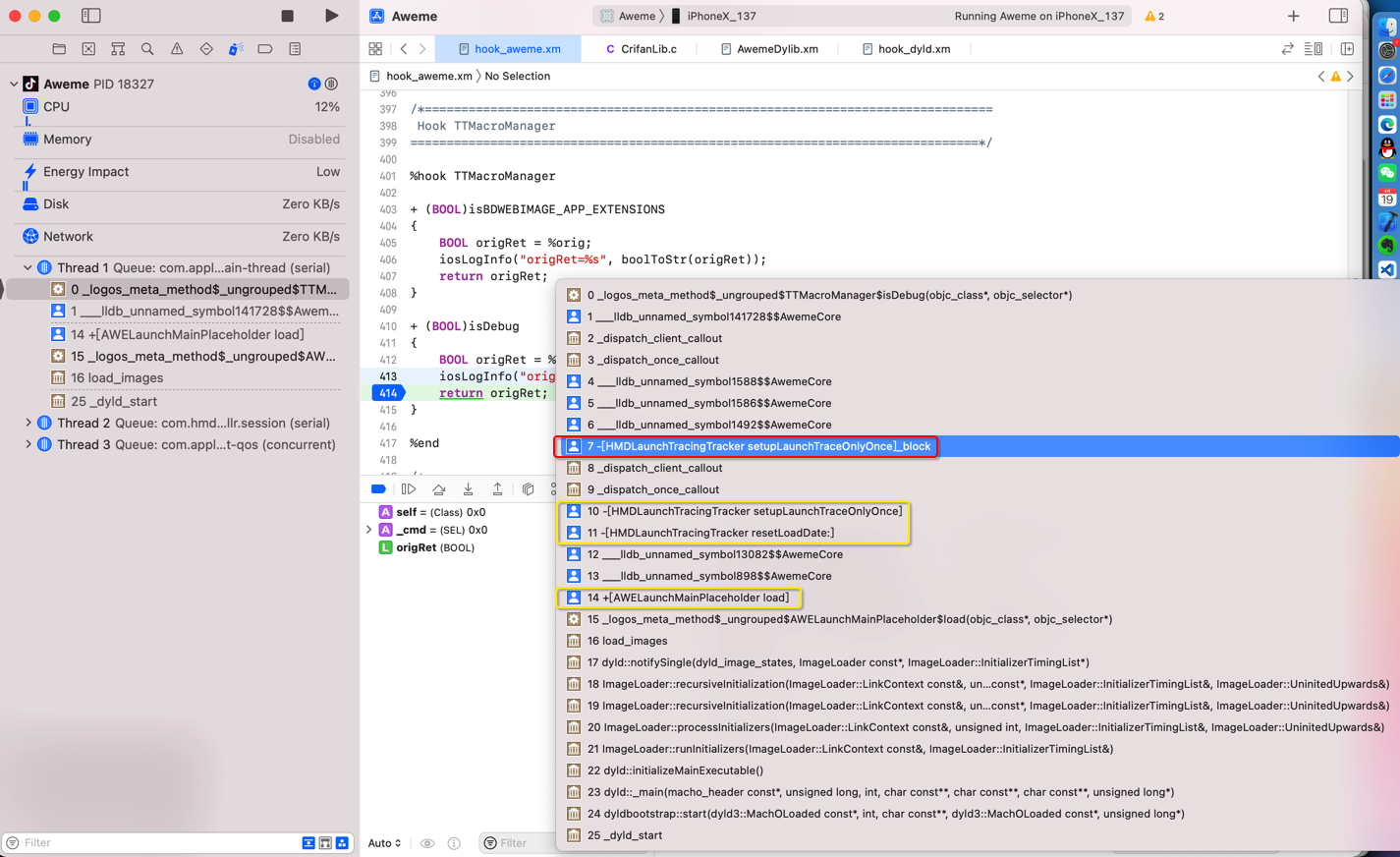Open the Symbol navigator
Viewport: 1400px width, 857px height.
[x=118, y=49]
